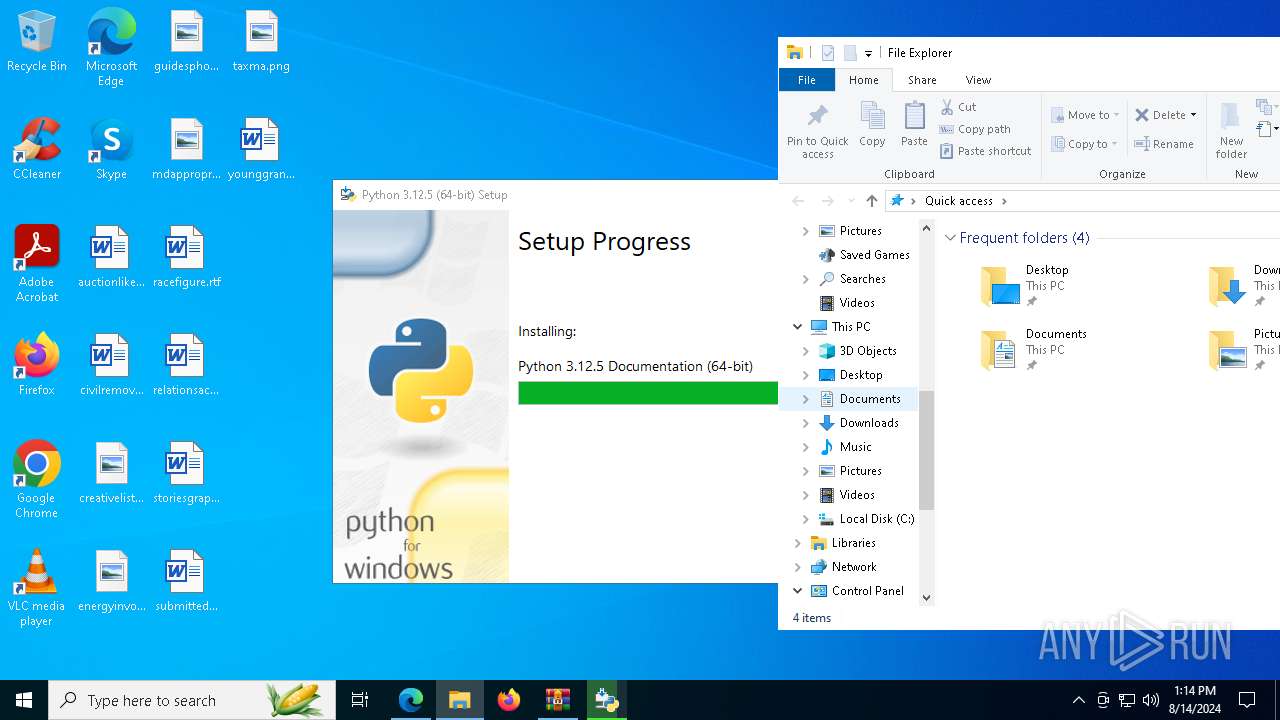Viewport: 1280px width, 720px height.
Task: Click Cut in the Clipboard group
Action: [x=958, y=107]
